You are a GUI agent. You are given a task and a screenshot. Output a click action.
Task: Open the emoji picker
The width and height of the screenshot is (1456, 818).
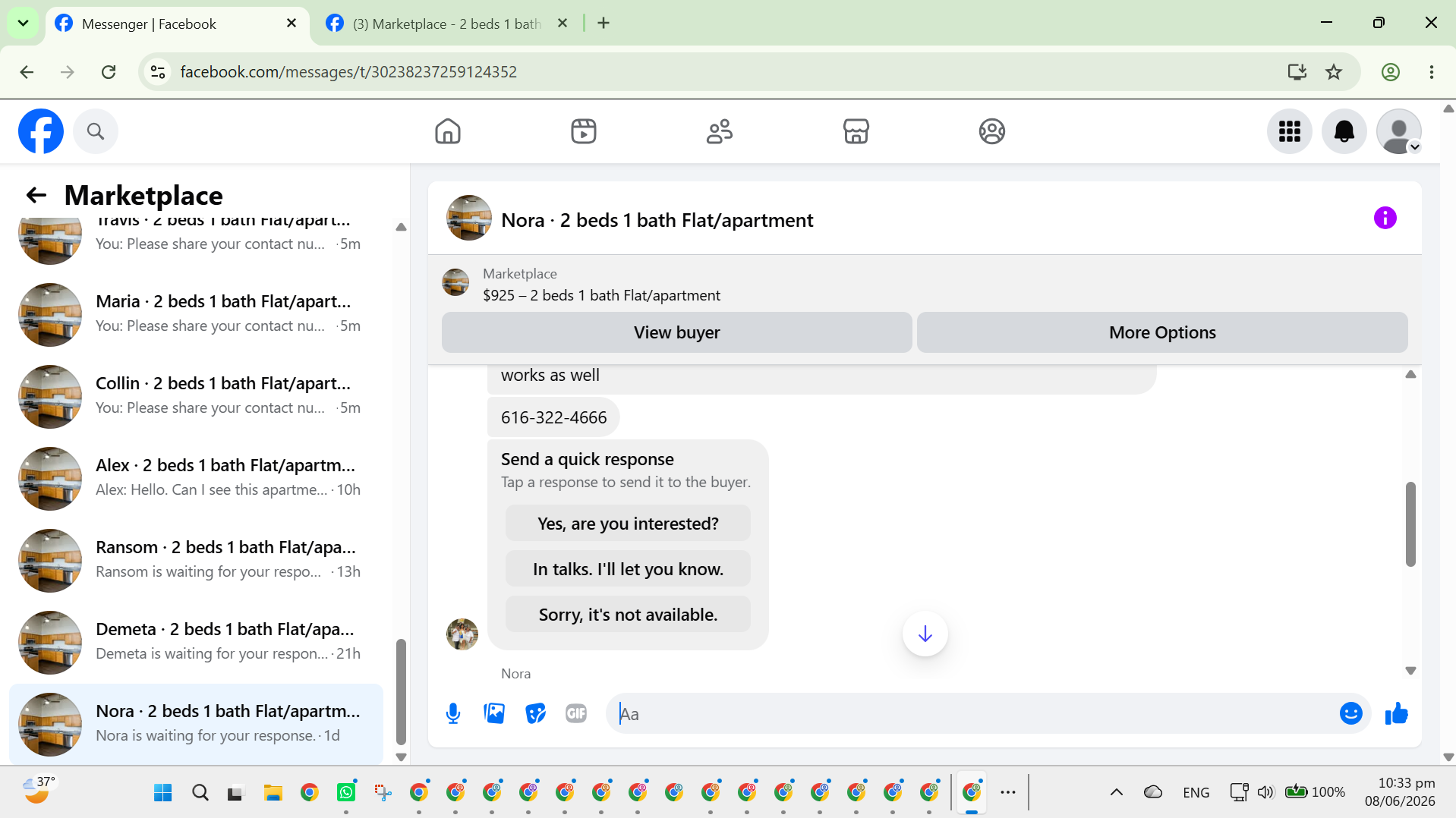pos(1351,713)
